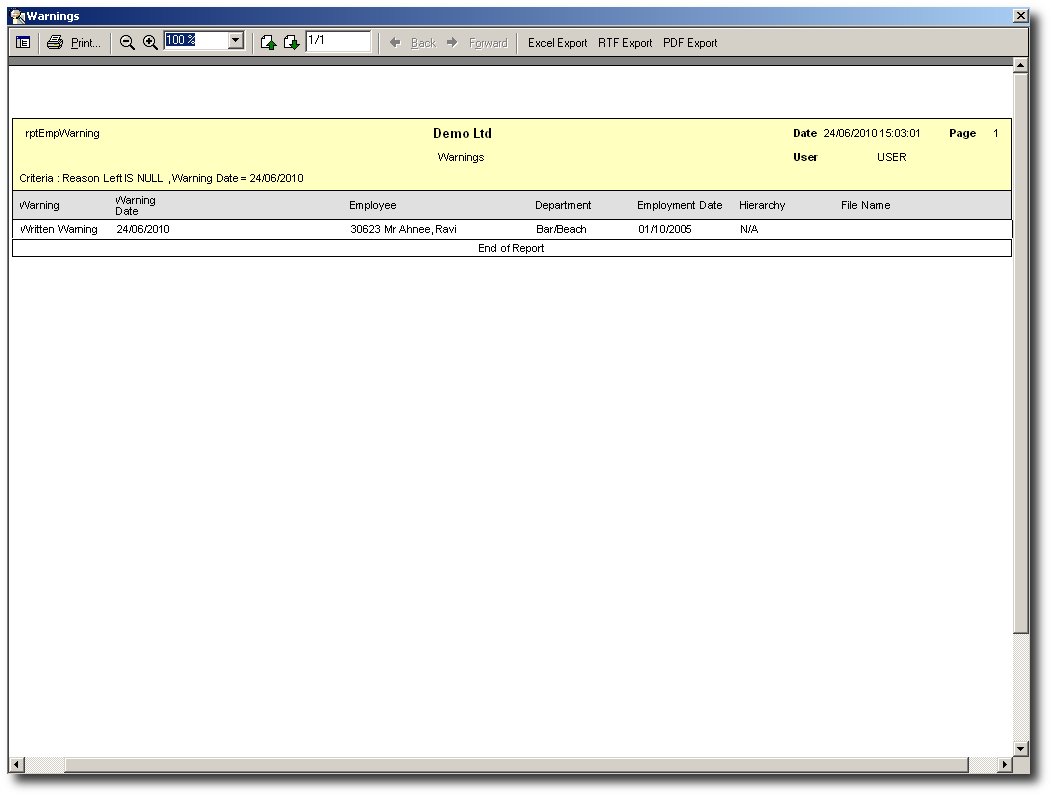Export the report using PDF Export

(x=690, y=43)
